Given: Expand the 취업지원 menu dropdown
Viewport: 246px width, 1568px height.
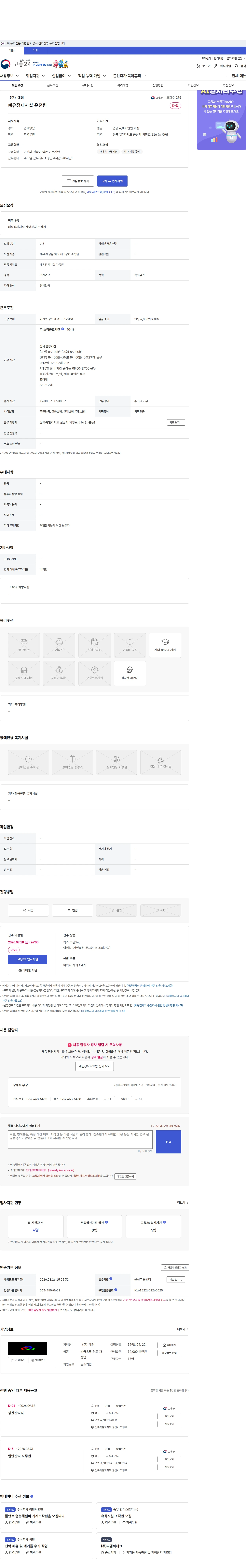Looking at the screenshot, I should click(x=35, y=76).
